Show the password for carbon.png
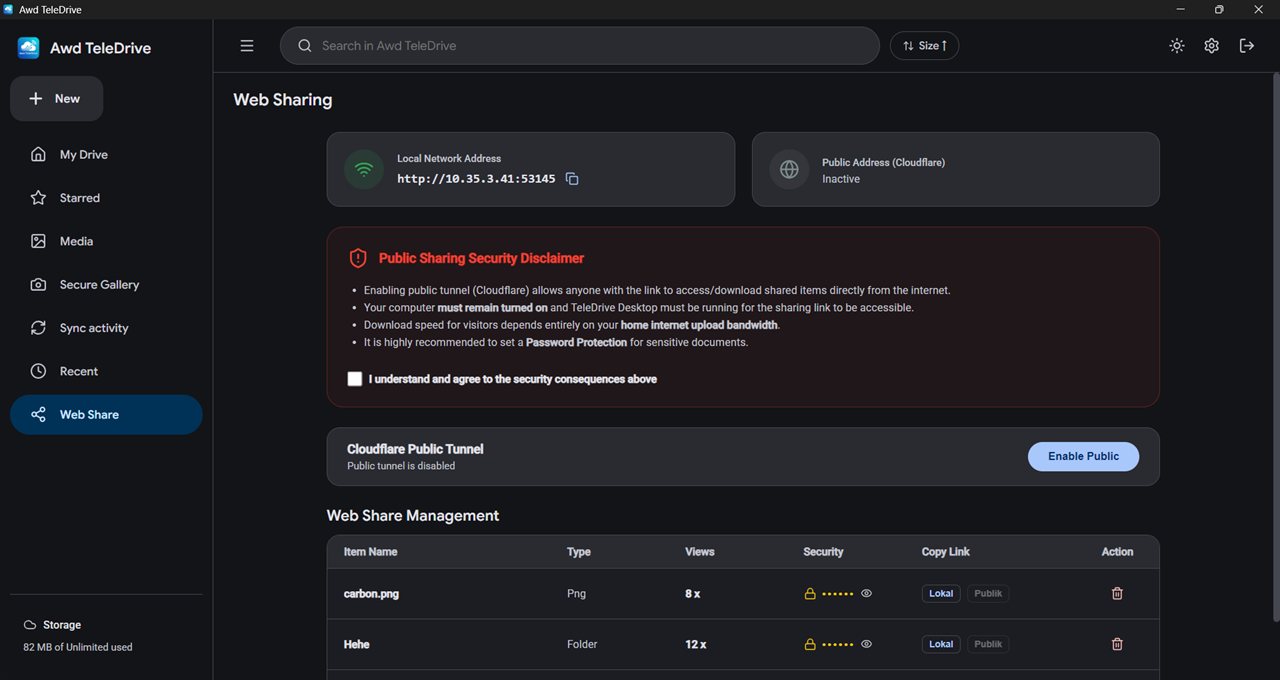The width and height of the screenshot is (1280, 680). point(866,594)
